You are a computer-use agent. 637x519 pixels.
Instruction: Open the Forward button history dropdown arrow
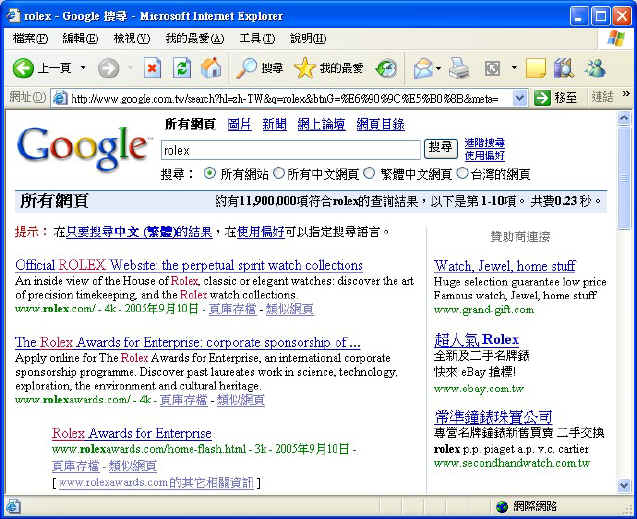[x=130, y=68]
